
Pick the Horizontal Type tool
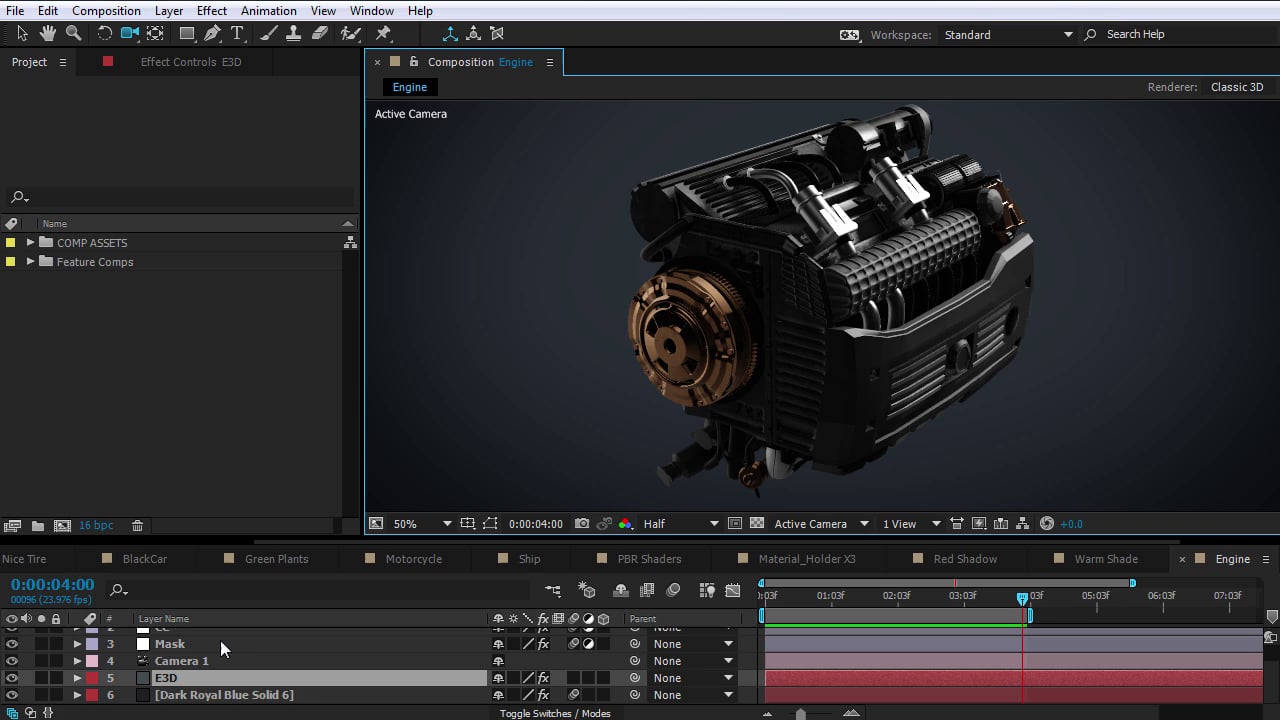pos(238,33)
